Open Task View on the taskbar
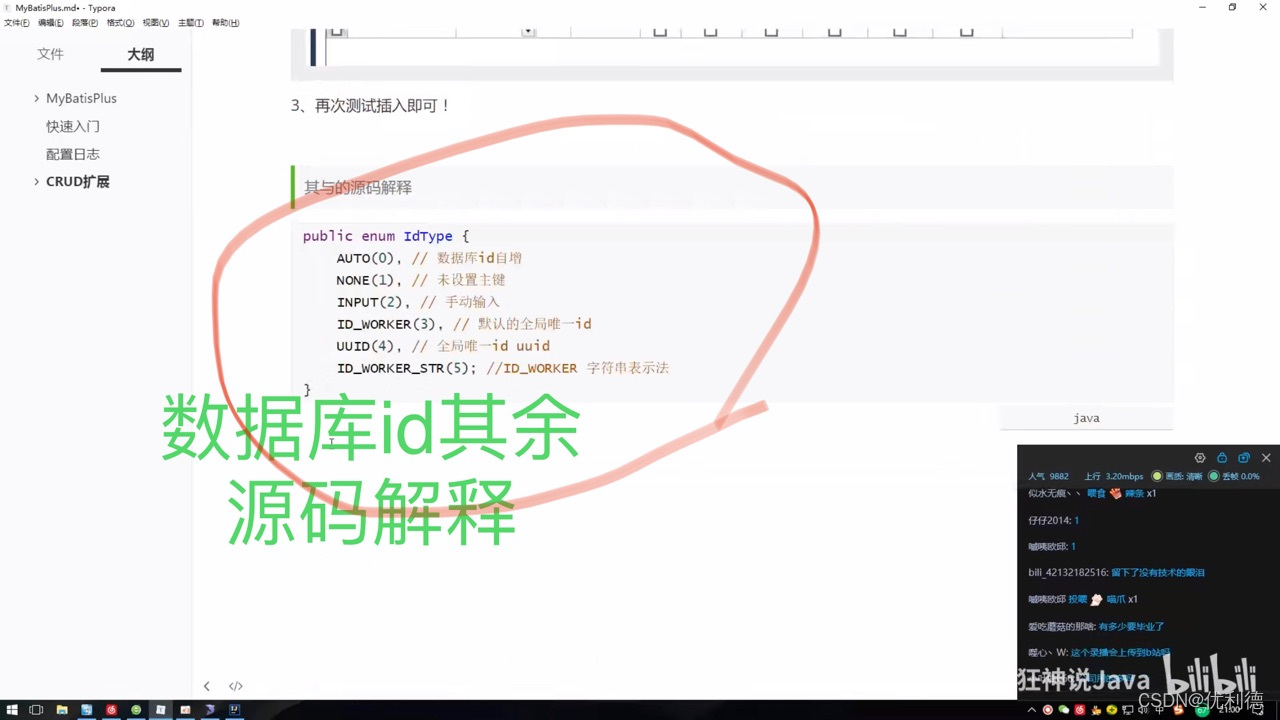Image resolution: width=1280 pixels, height=720 pixels. point(36,710)
